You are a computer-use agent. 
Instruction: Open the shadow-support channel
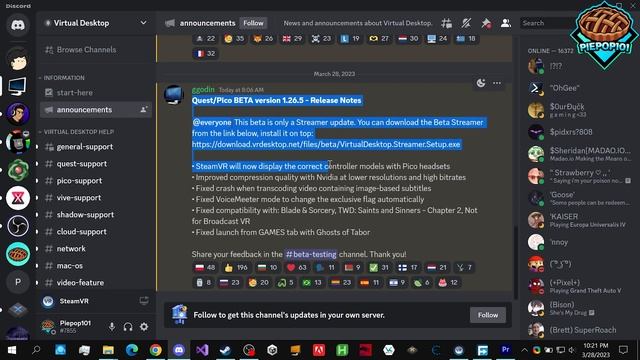(96, 215)
